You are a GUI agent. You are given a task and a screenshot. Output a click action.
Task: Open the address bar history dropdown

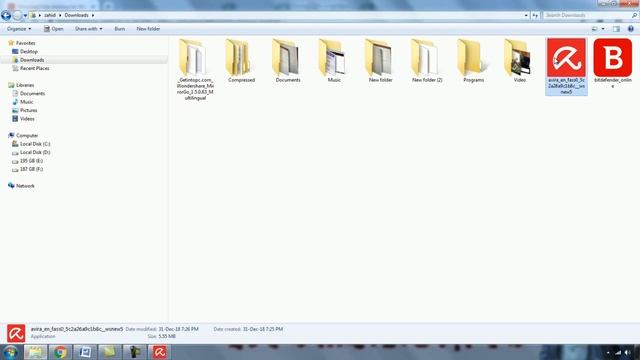526,15
